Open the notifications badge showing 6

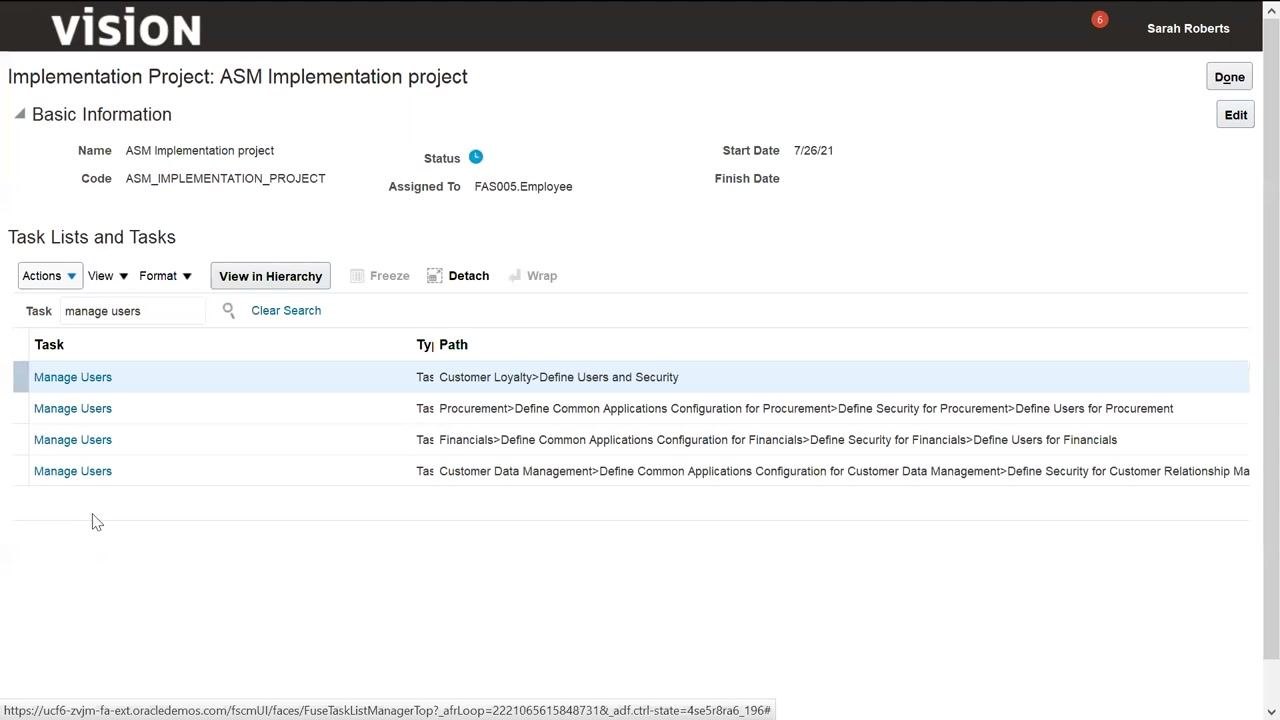tap(1099, 20)
